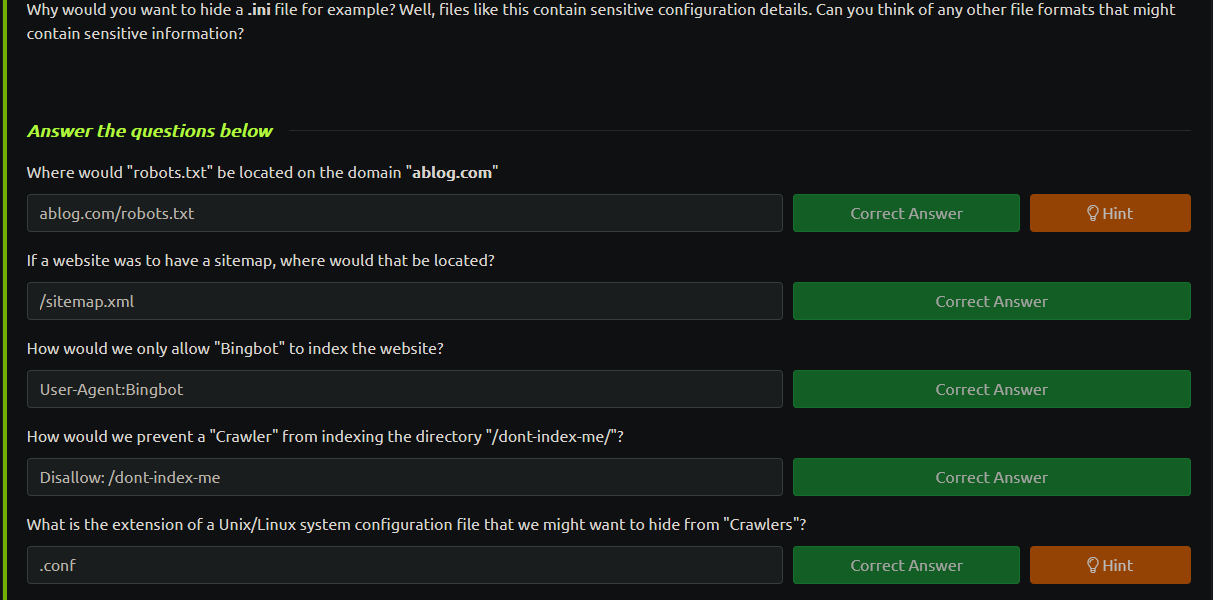Image resolution: width=1213 pixels, height=600 pixels.
Task: Show the Hint for the Unix configuration file question
Action: (x=1110, y=565)
